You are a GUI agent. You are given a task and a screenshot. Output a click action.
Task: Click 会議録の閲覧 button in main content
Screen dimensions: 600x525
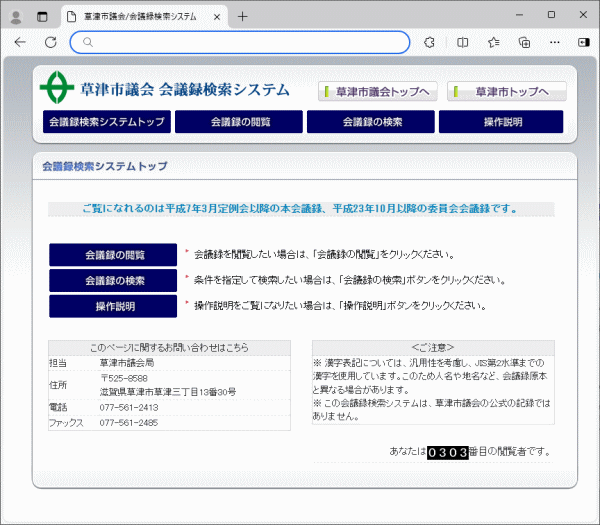113,254
